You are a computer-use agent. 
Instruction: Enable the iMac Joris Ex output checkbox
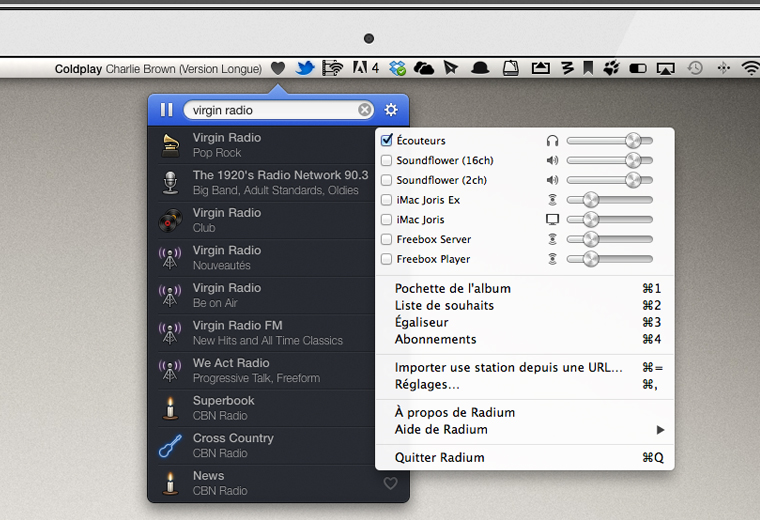(386, 200)
